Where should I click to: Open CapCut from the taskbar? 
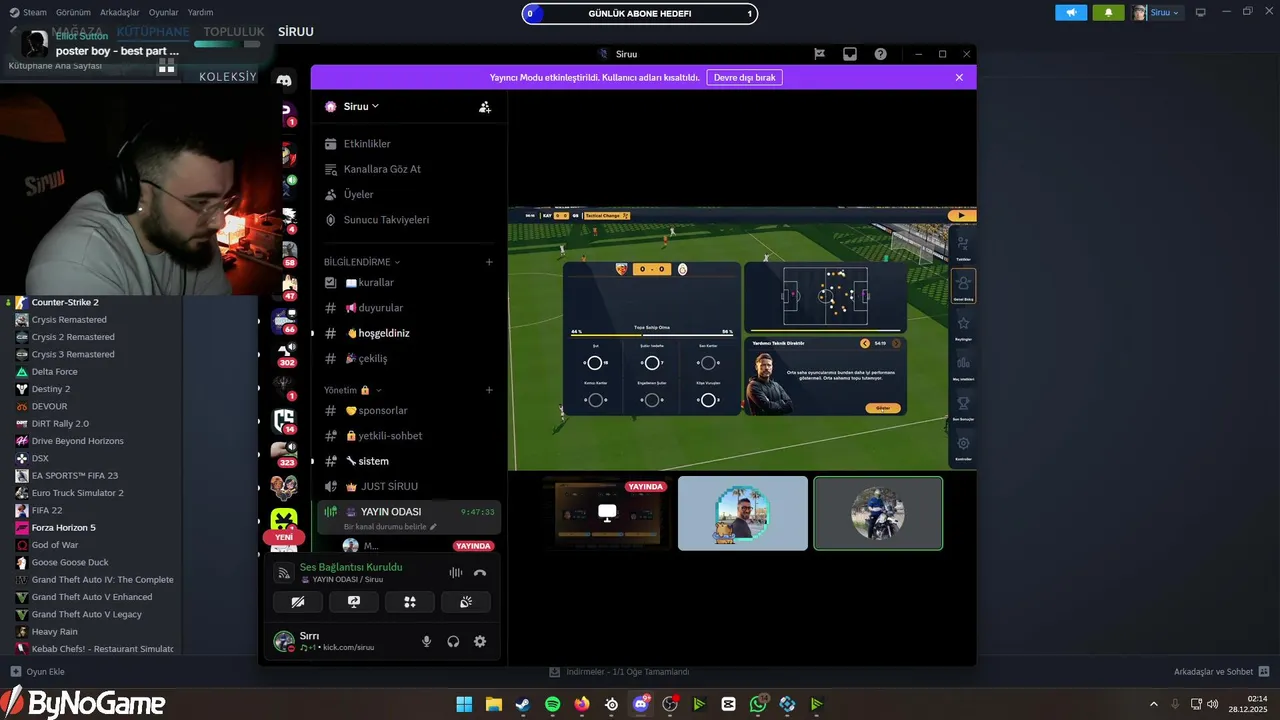click(729, 704)
